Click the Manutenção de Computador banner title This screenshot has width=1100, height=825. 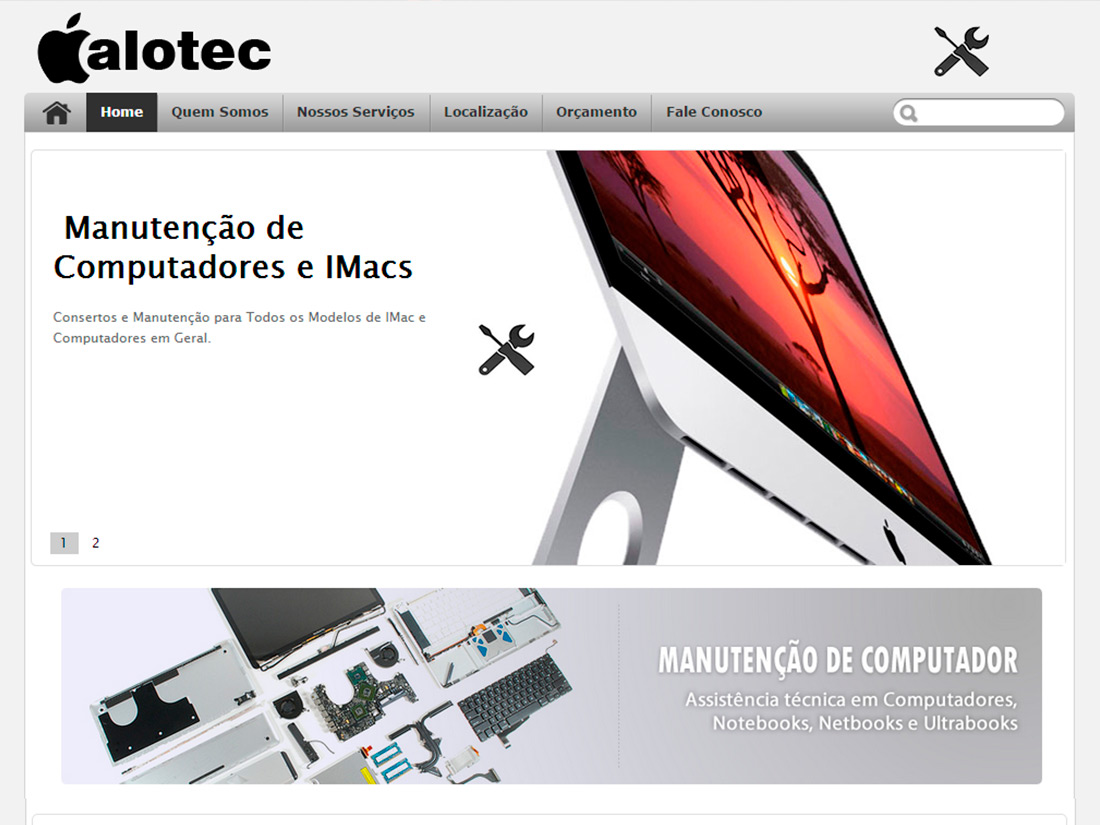pos(838,660)
